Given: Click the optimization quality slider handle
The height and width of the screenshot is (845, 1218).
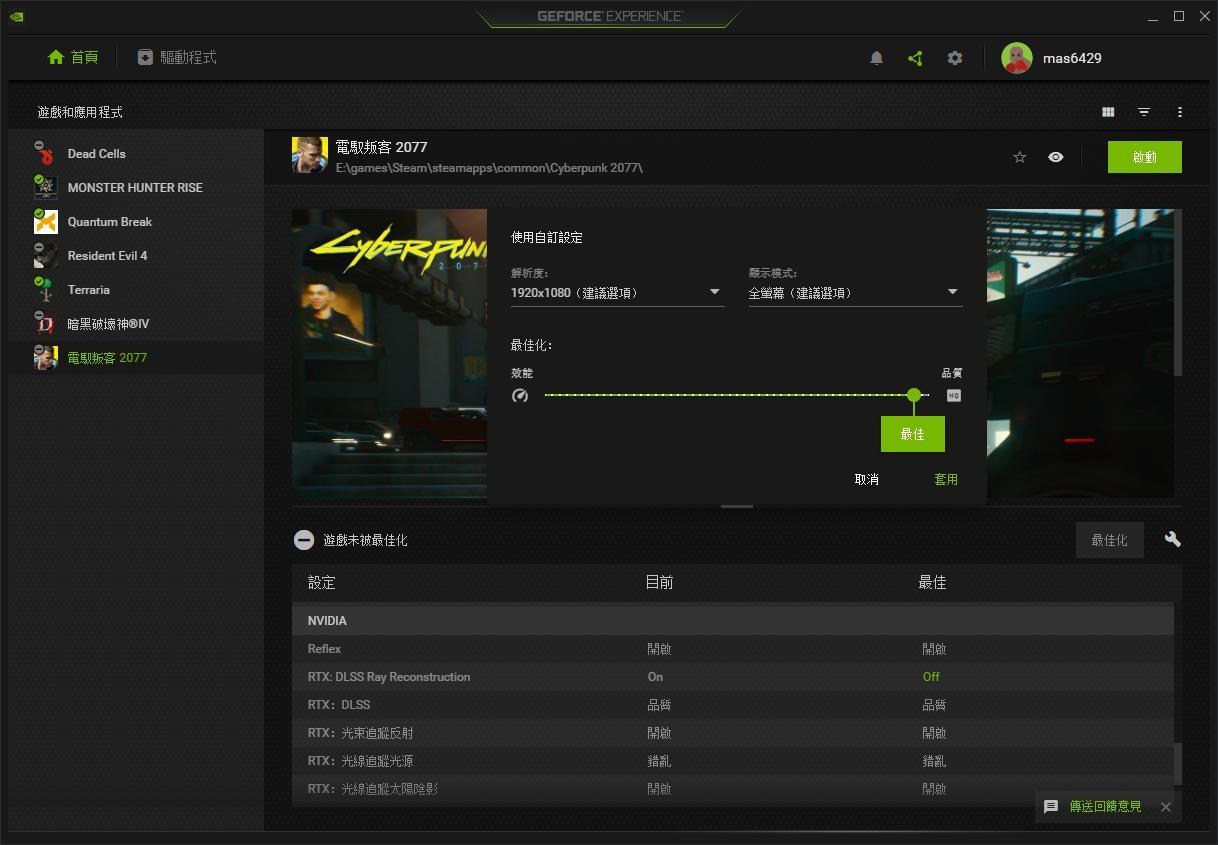Looking at the screenshot, I should 913,395.
